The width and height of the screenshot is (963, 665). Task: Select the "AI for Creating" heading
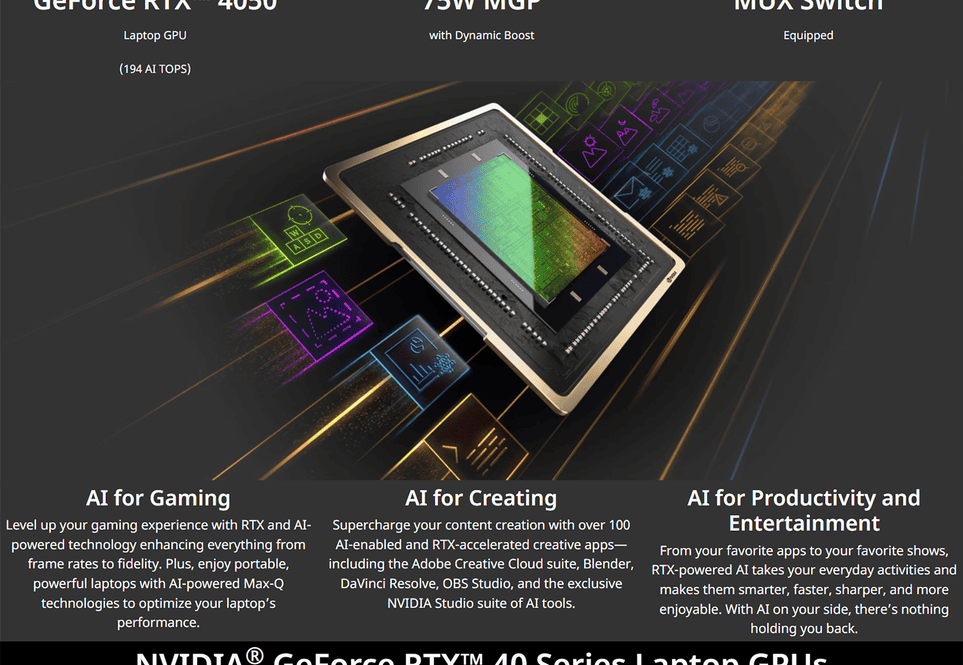tap(481, 498)
